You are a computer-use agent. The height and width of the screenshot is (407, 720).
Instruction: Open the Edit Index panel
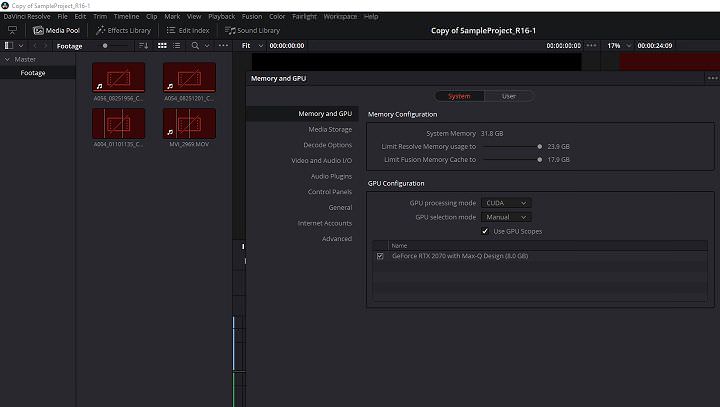(x=188, y=30)
